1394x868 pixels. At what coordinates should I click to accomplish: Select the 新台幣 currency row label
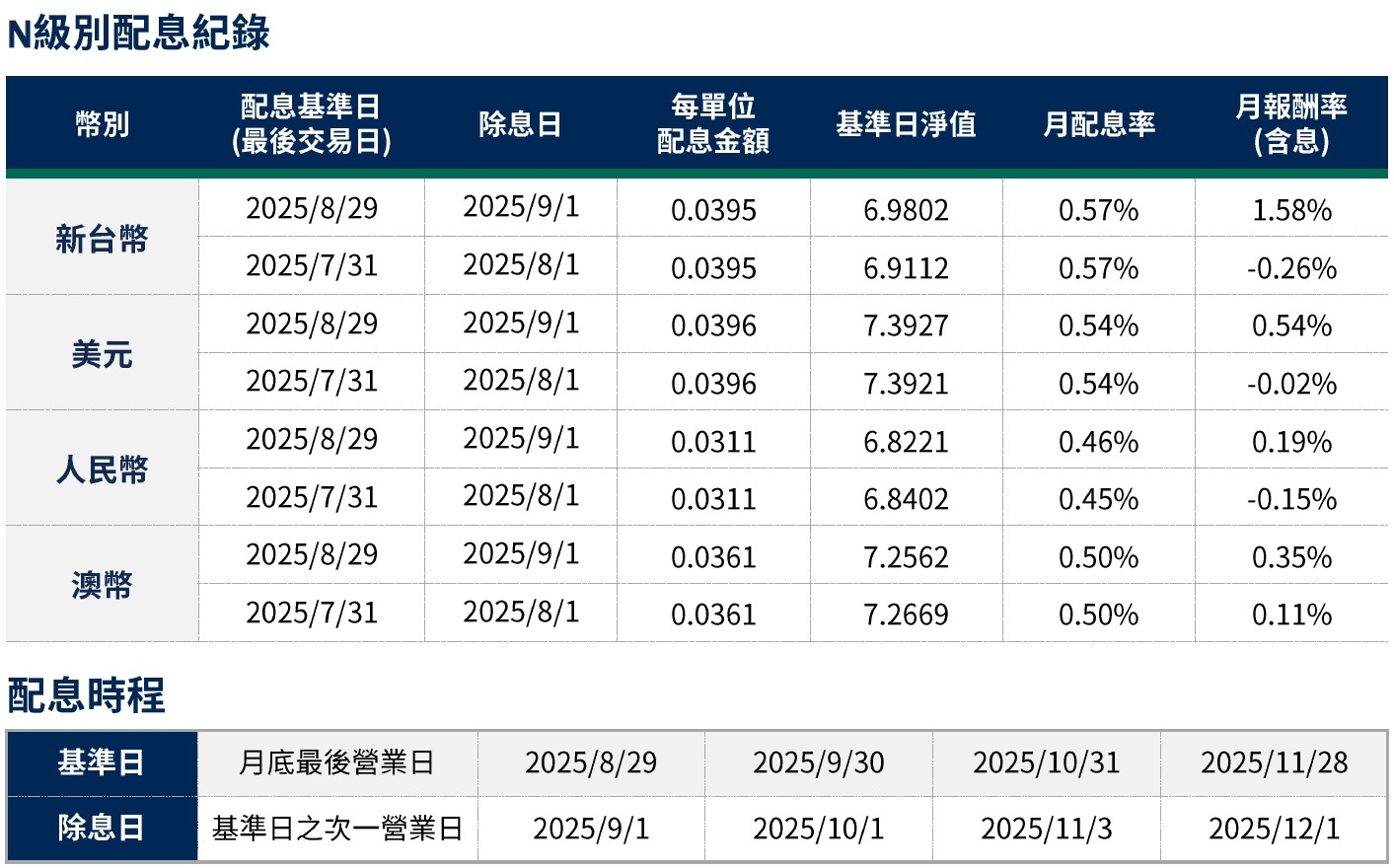pyautogui.click(x=102, y=238)
